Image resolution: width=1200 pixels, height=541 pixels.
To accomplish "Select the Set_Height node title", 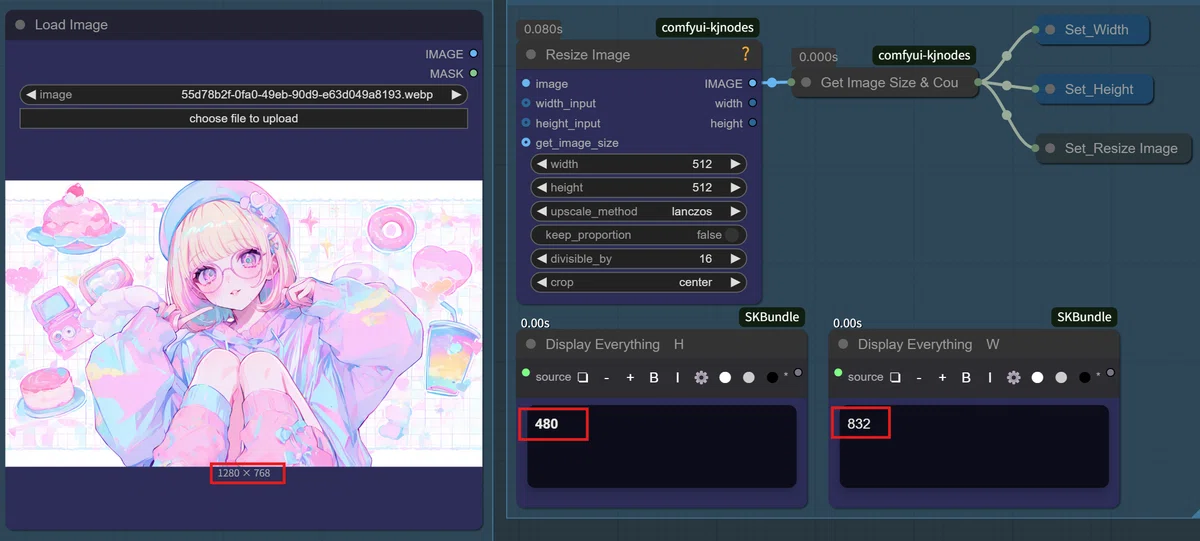I will coord(1099,89).
